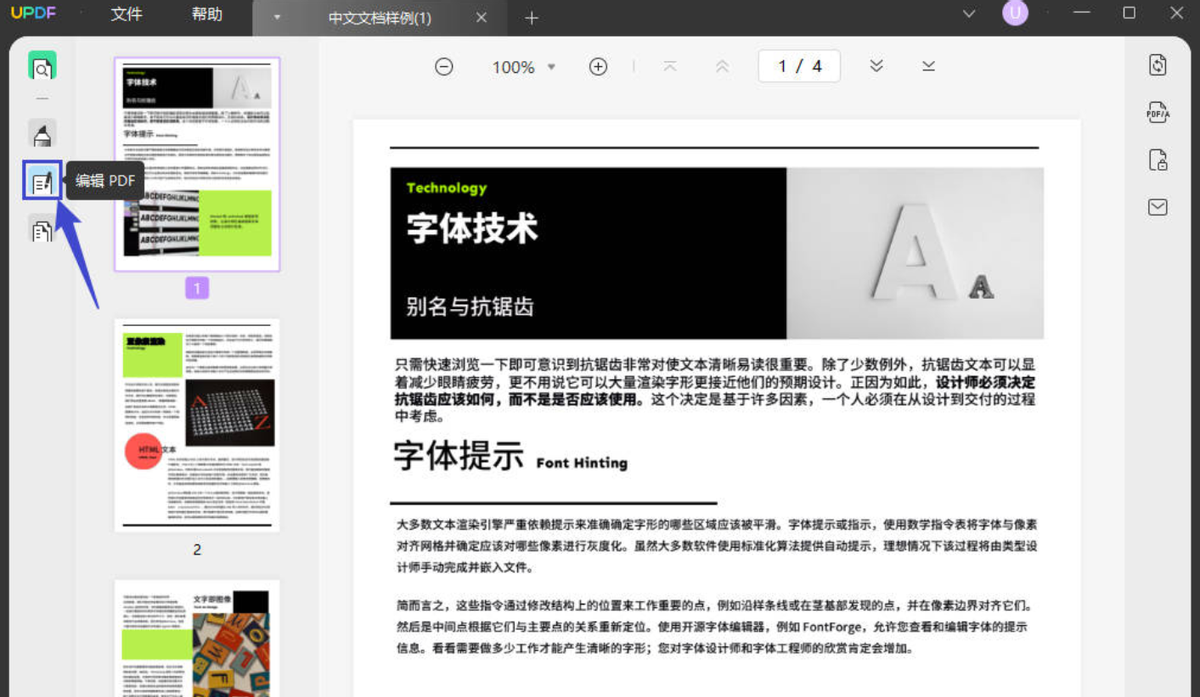The height and width of the screenshot is (697, 1200).
Task: Open the organize pages tool
Action: coord(42,232)
